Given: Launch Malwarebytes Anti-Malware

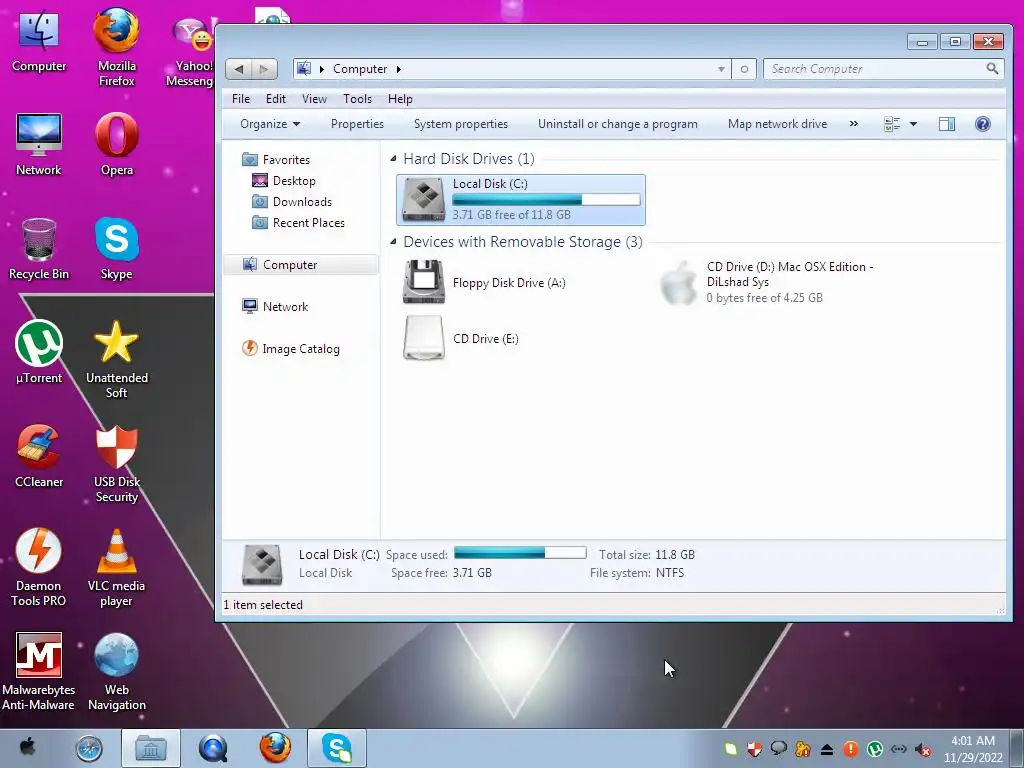Looking at the screenshot, I should (39, 672).
